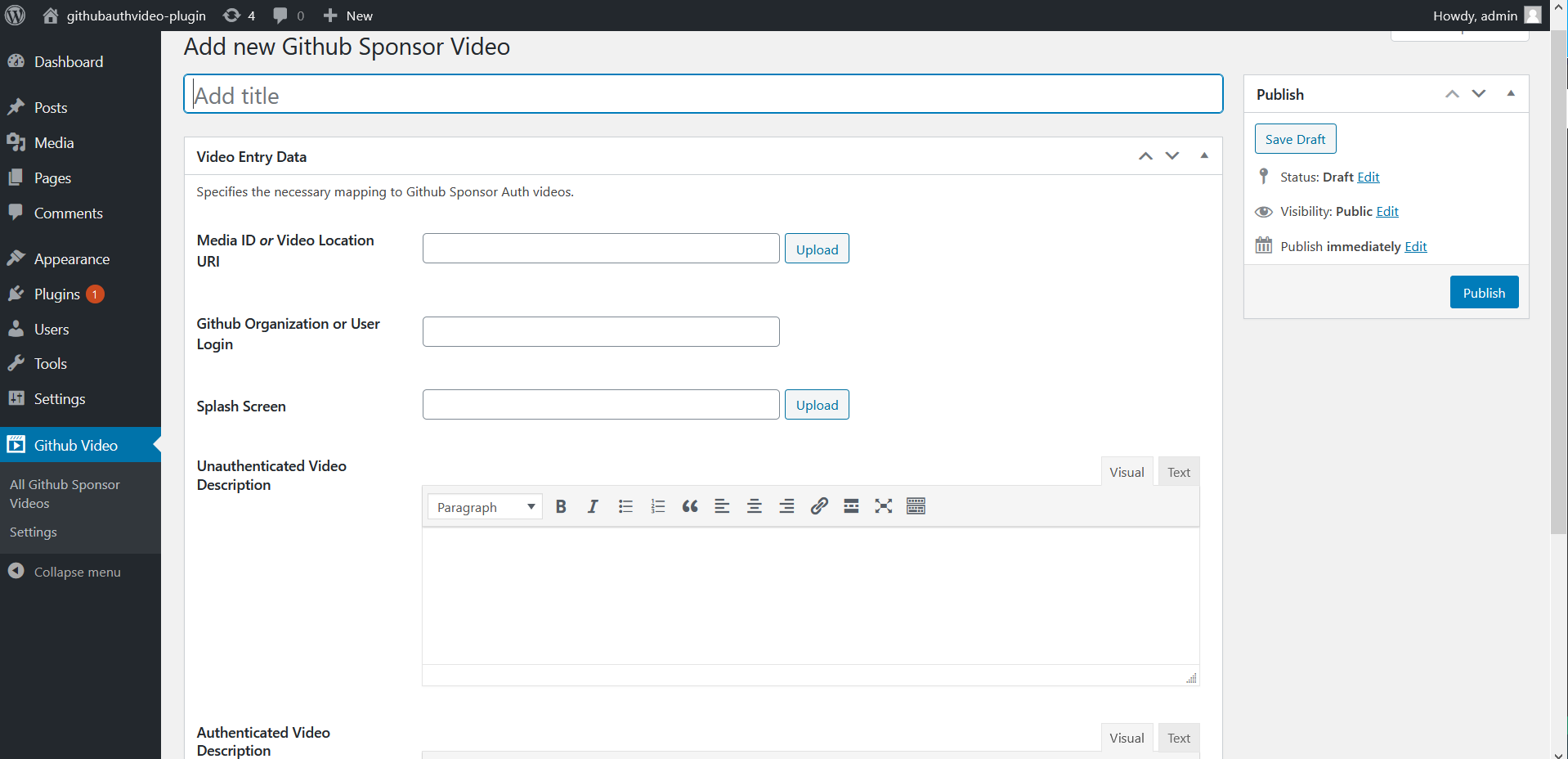Insert a bulleted list
The height and width of the screenshot is (759, 1568).
pyautogui.click(x=625, y=506)
